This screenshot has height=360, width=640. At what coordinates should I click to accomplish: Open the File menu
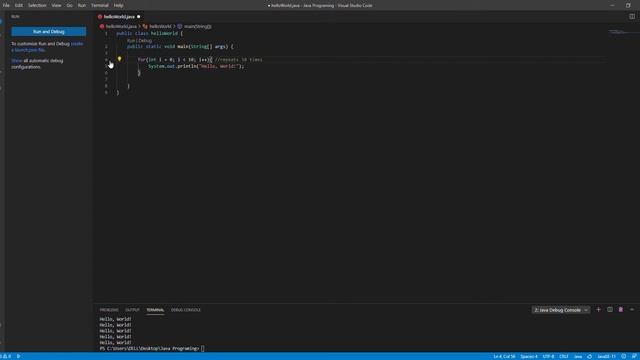[6, 5]
